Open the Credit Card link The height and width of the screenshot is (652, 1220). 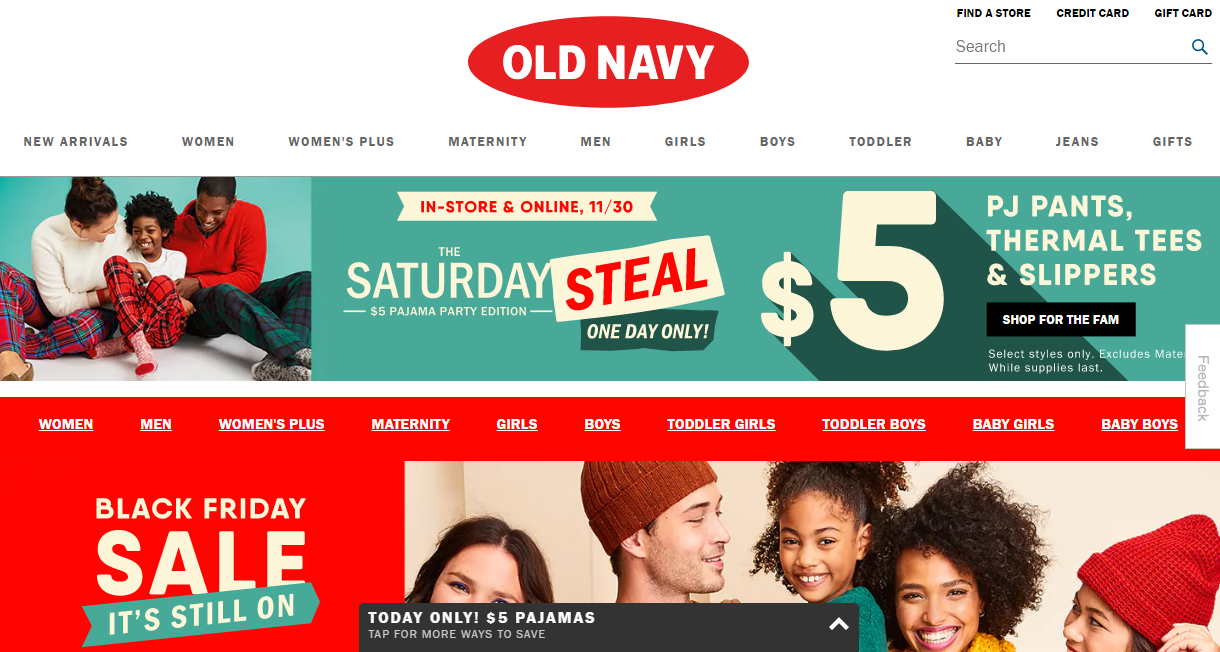pyautogui.click(x=1092, y=13)
